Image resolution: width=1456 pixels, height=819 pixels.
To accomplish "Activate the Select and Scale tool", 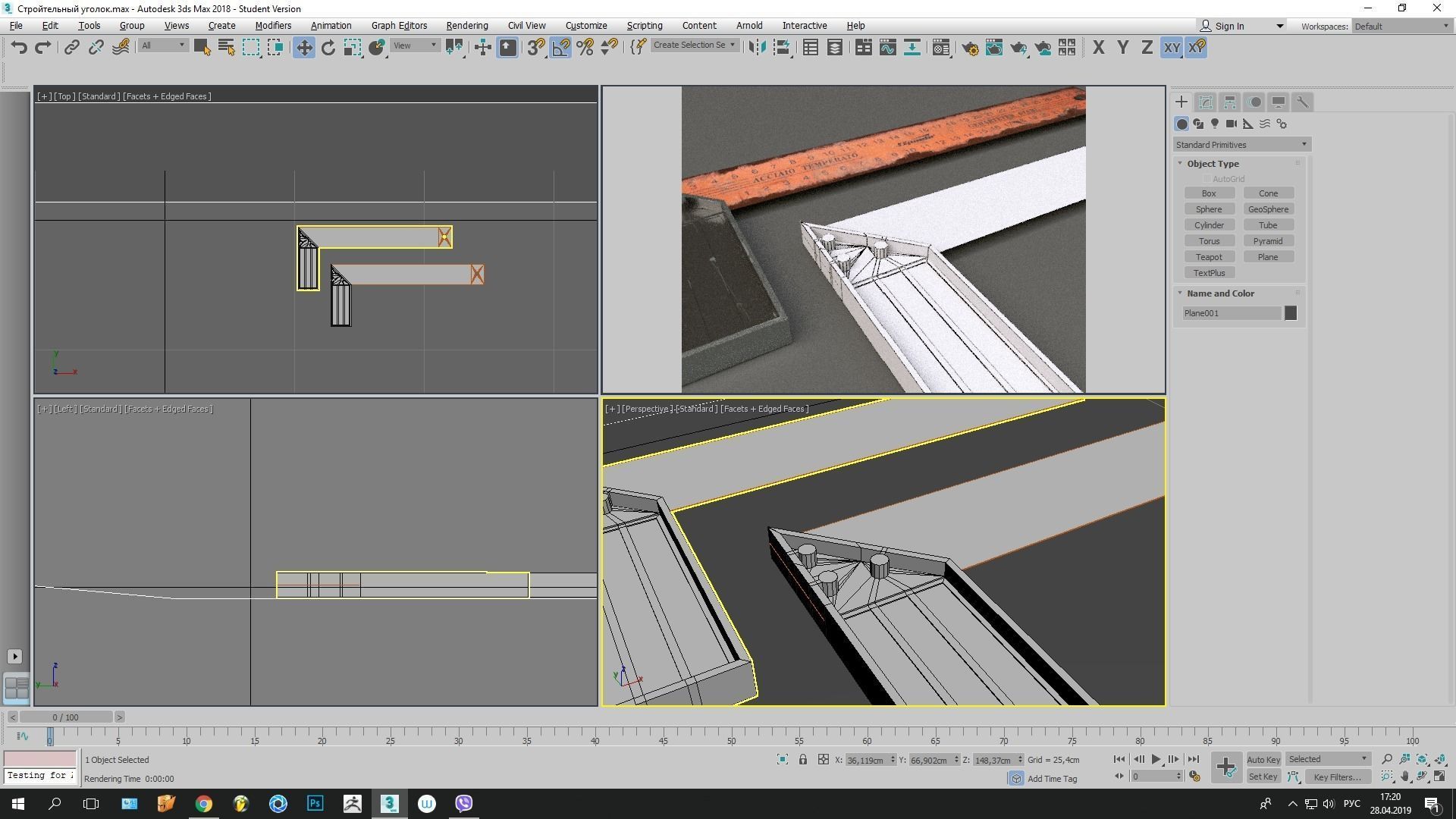I will [x=353, y=48].
